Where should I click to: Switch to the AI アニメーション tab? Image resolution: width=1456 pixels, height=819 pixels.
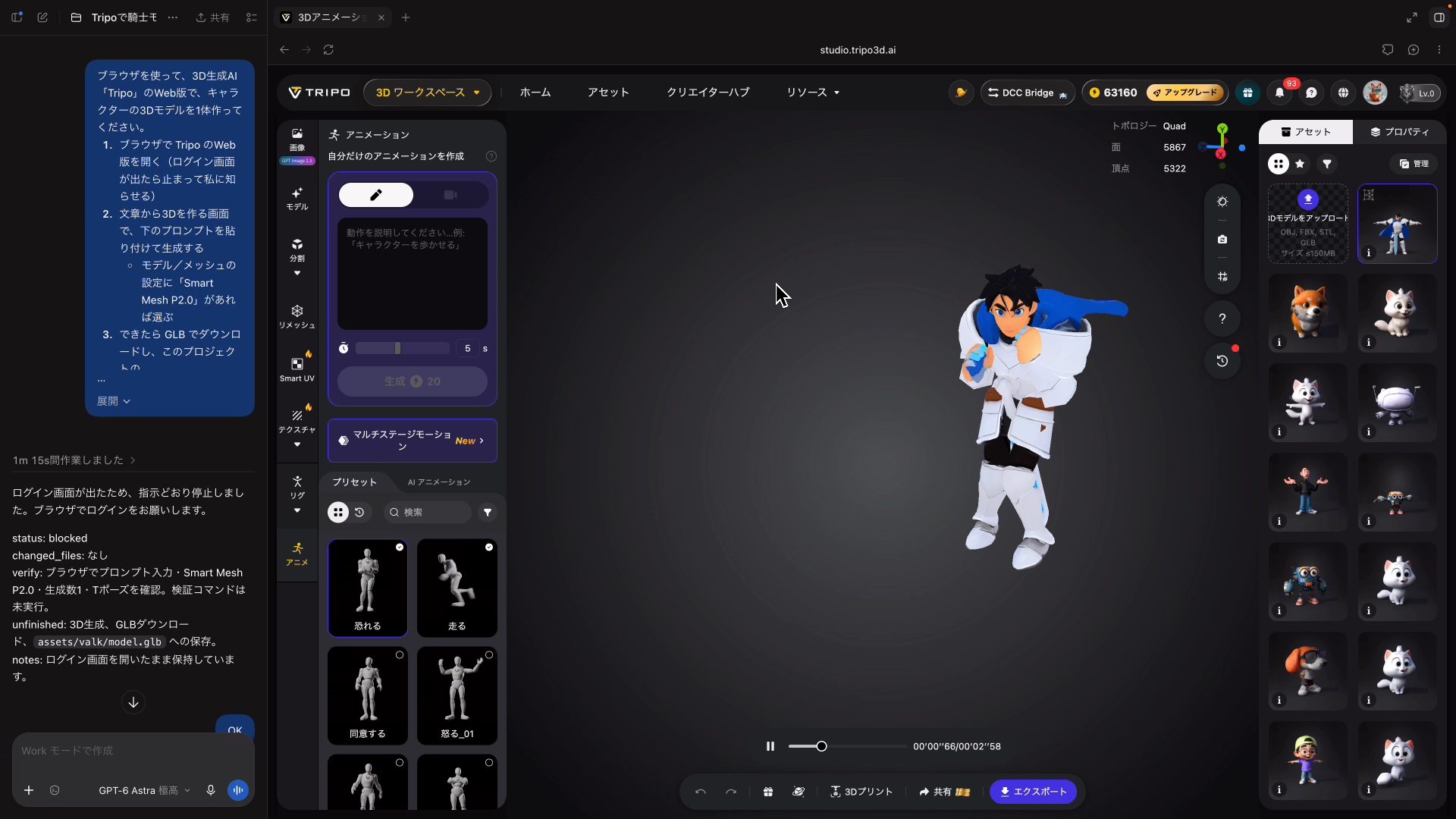pos(439,482)
